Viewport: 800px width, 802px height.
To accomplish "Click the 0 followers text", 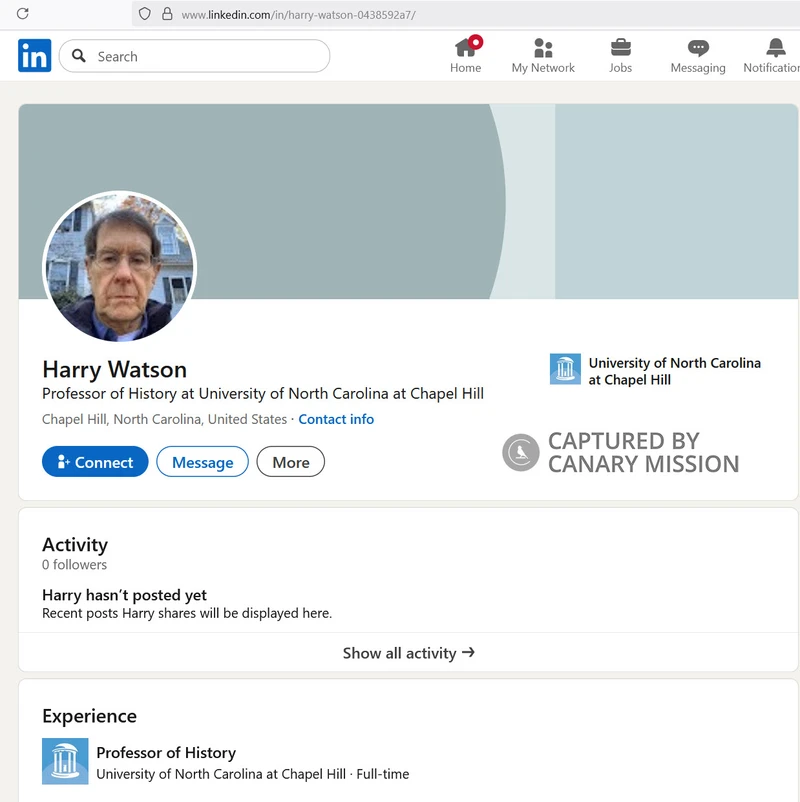I will 75,565.
